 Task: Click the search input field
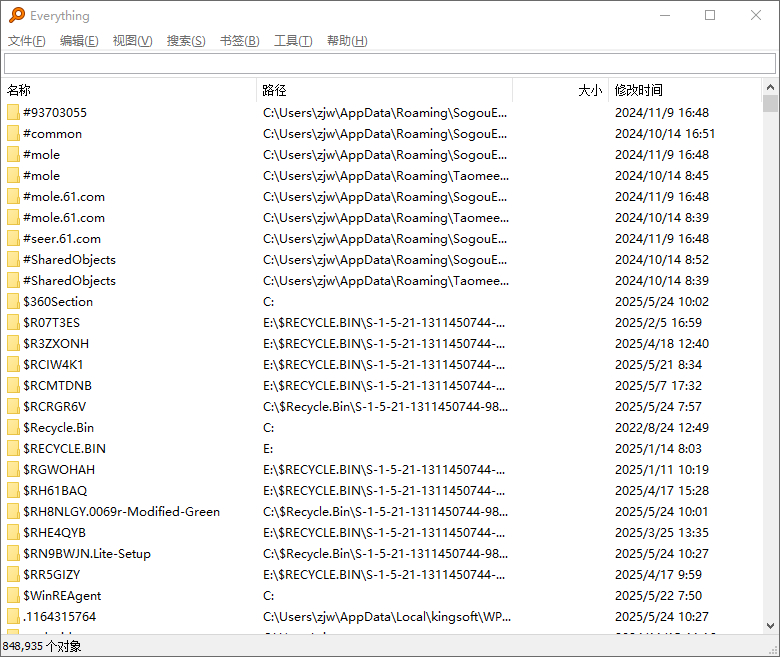pos(389,64)
